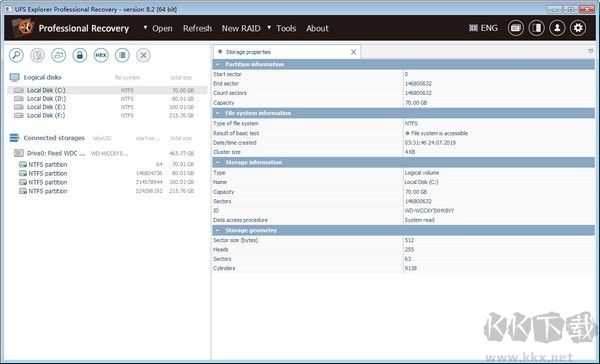600x364 pixels.
Task: Select NTFS partition starting at 524298192
Action: pos(107,191)
